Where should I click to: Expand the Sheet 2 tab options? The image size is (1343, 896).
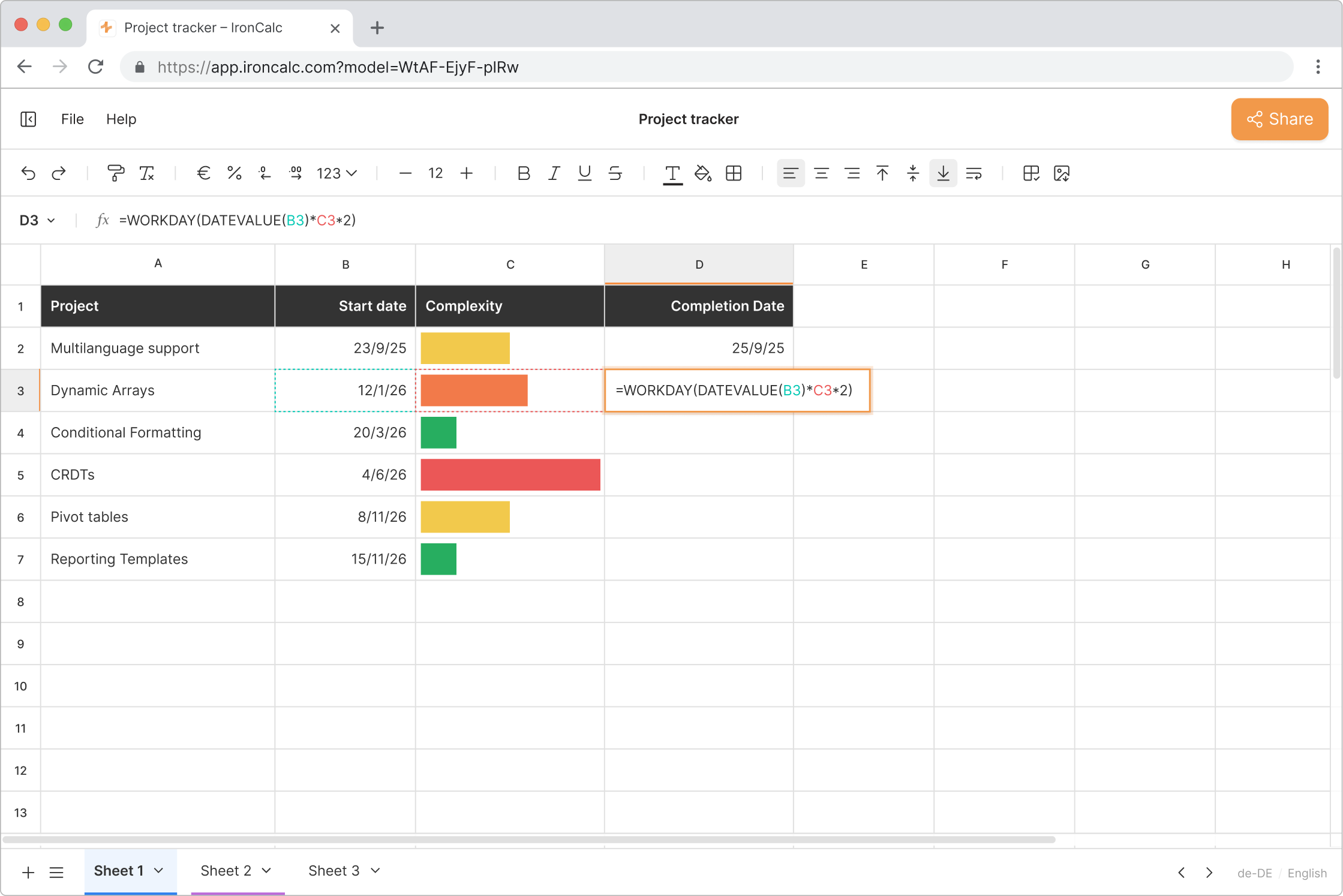coord(266,870)
